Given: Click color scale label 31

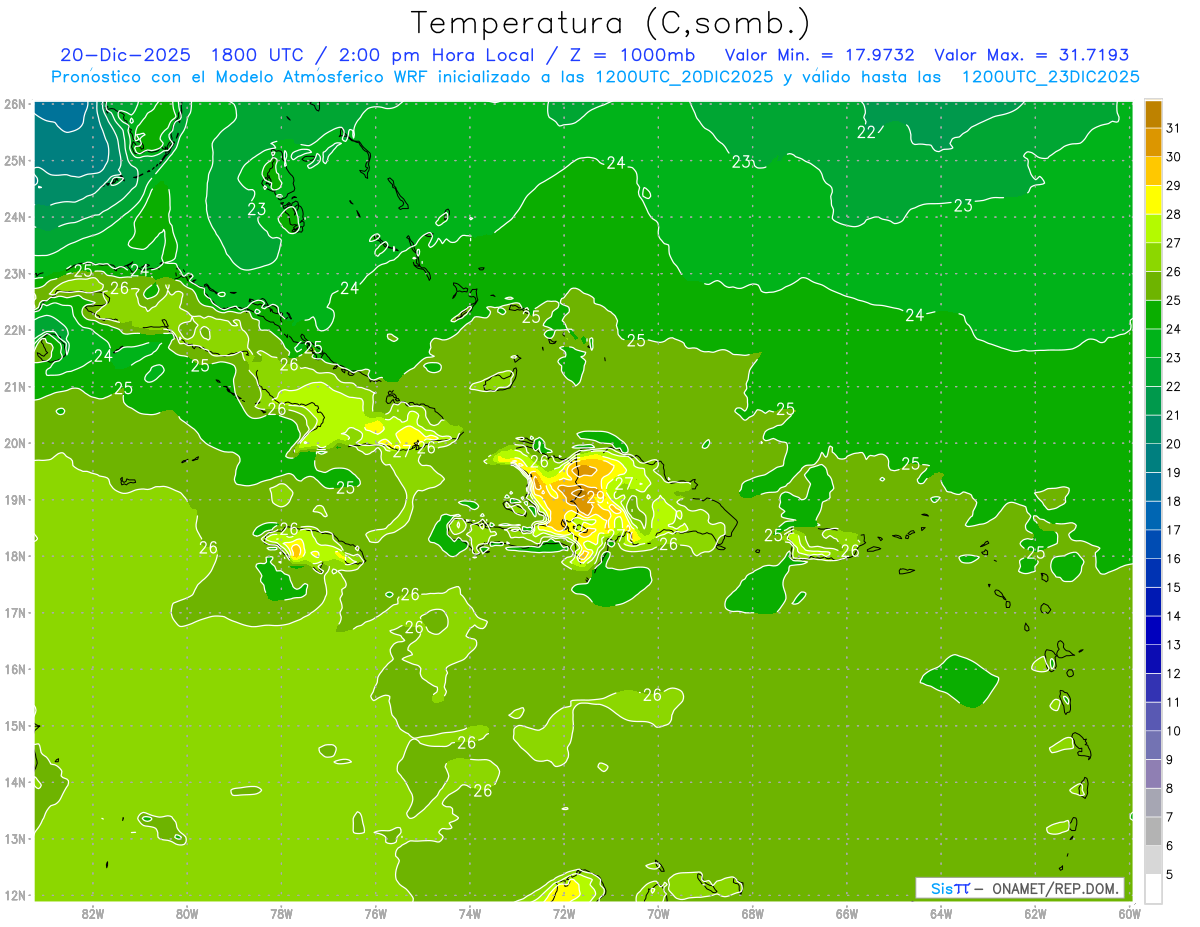Looking at the screenshot, I should tap(1173, 128).
